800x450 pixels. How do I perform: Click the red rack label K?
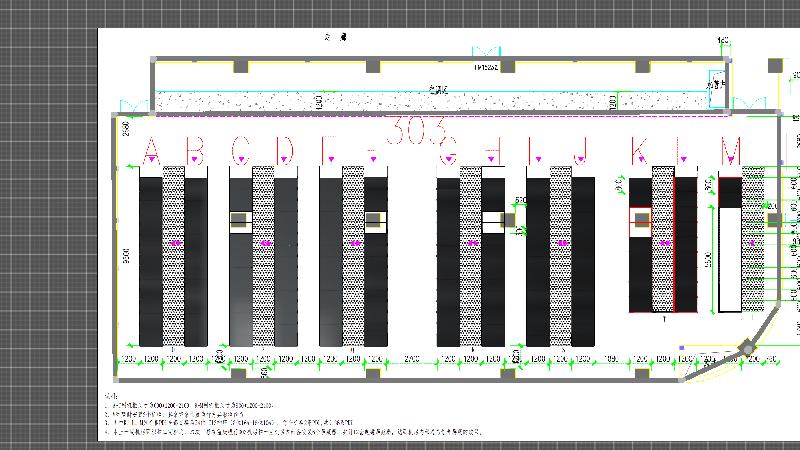click(x=638, y=152)
